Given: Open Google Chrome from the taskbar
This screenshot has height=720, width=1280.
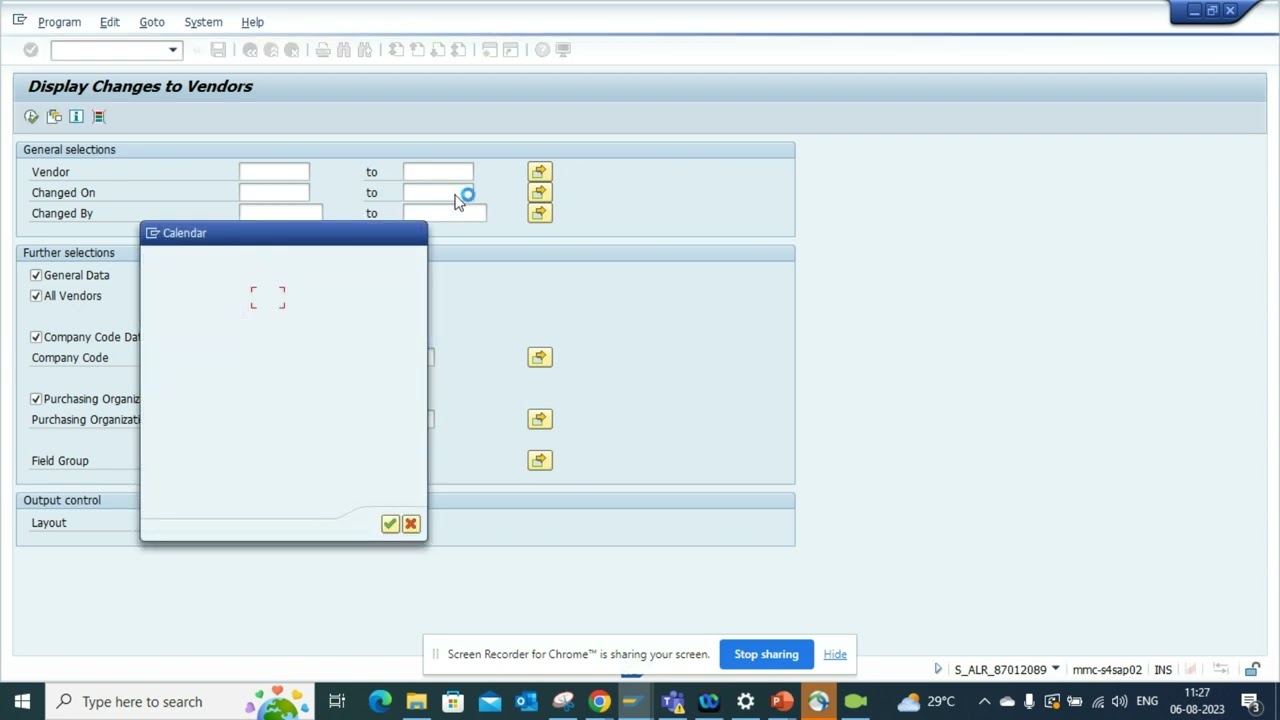Looking at the screenshot, I should pyautogui.click(x=599, y=701).
